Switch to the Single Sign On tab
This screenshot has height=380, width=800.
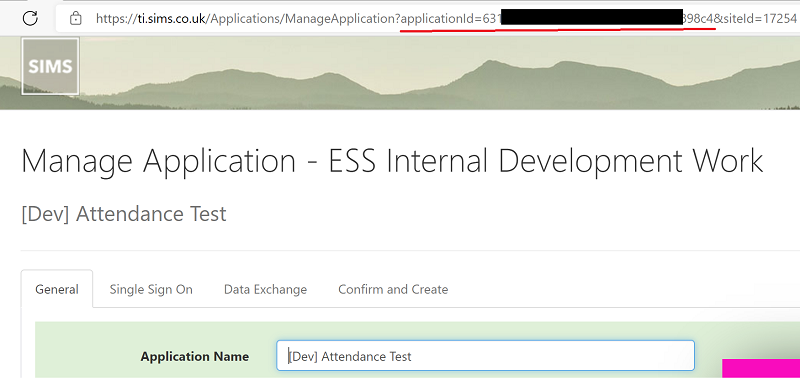tap(151, 289)
